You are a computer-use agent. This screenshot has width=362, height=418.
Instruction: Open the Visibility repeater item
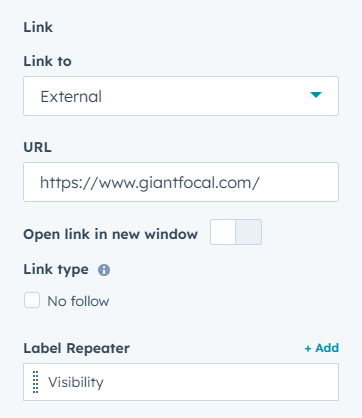coord(181,382)
